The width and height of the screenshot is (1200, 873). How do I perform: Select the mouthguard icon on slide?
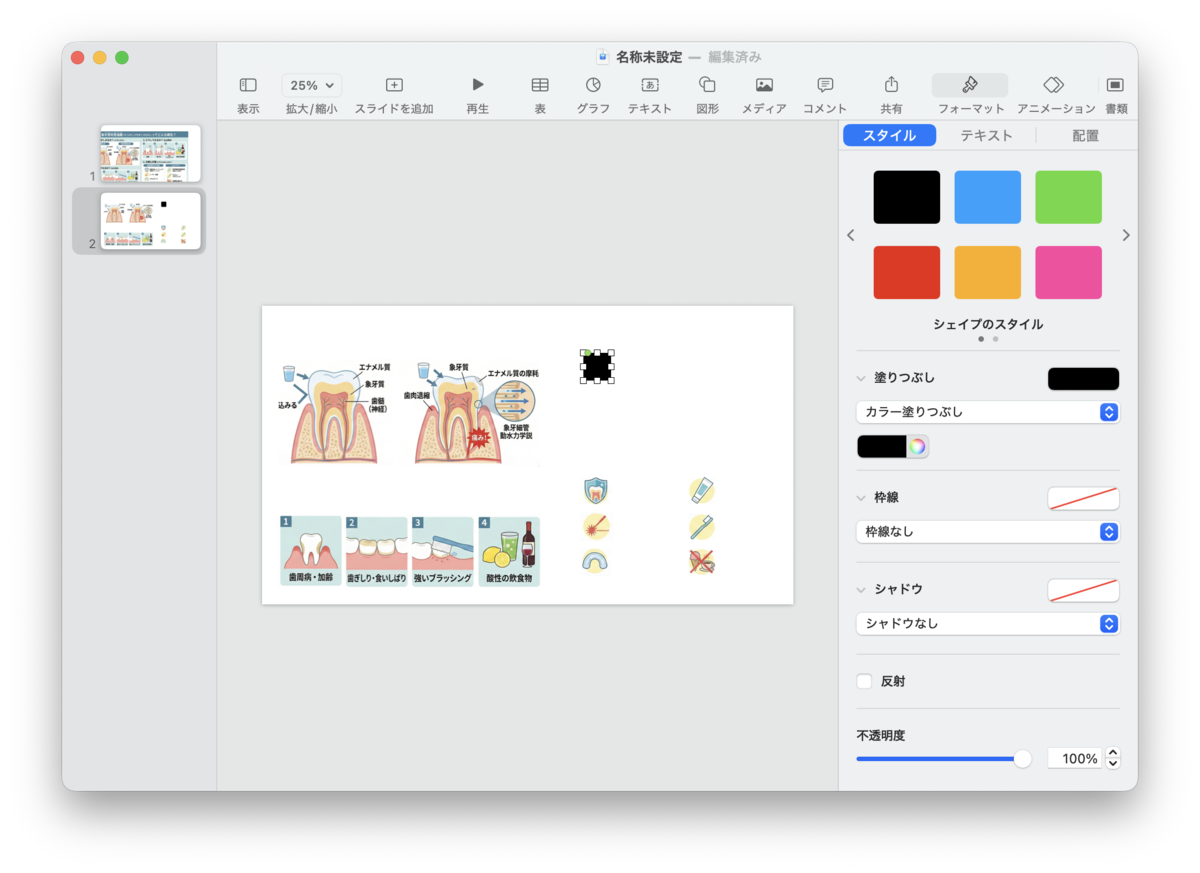pos(596,561)
